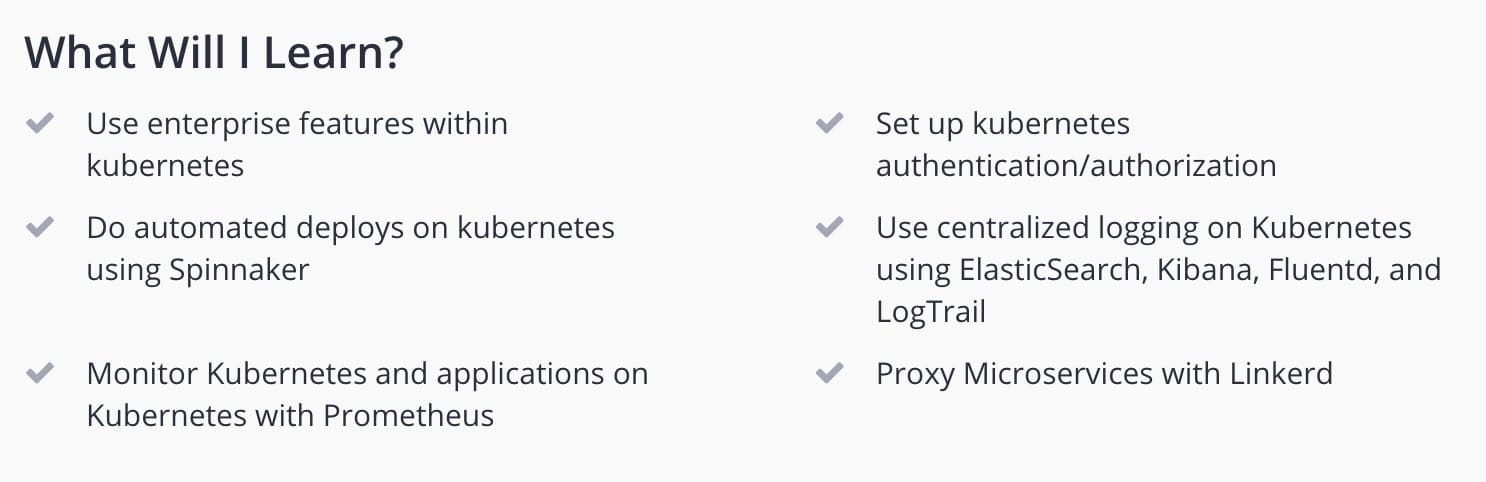Click 'Set up kubernetes' text line
The image size is (1486, 482).
coord(1003,125)
